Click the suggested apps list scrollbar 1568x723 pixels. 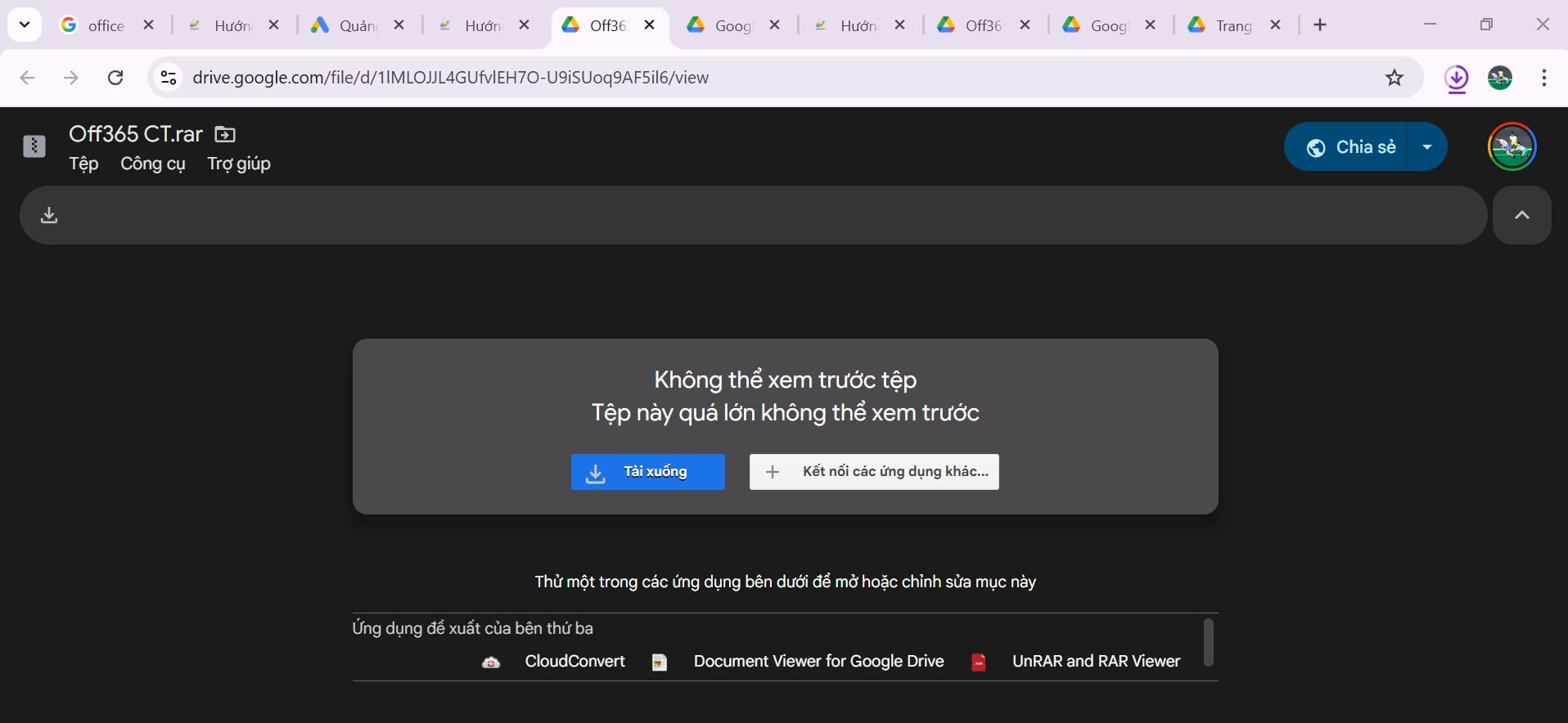click(1208, 643)
